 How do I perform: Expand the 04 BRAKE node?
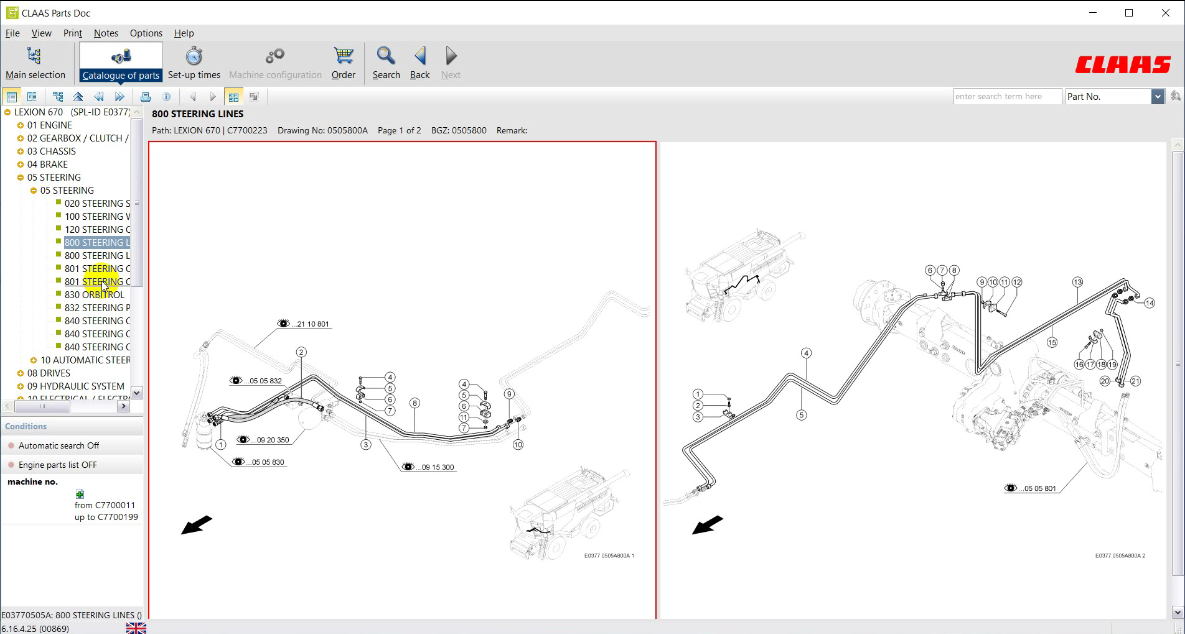pyautogui.click(x=20, y=164)
